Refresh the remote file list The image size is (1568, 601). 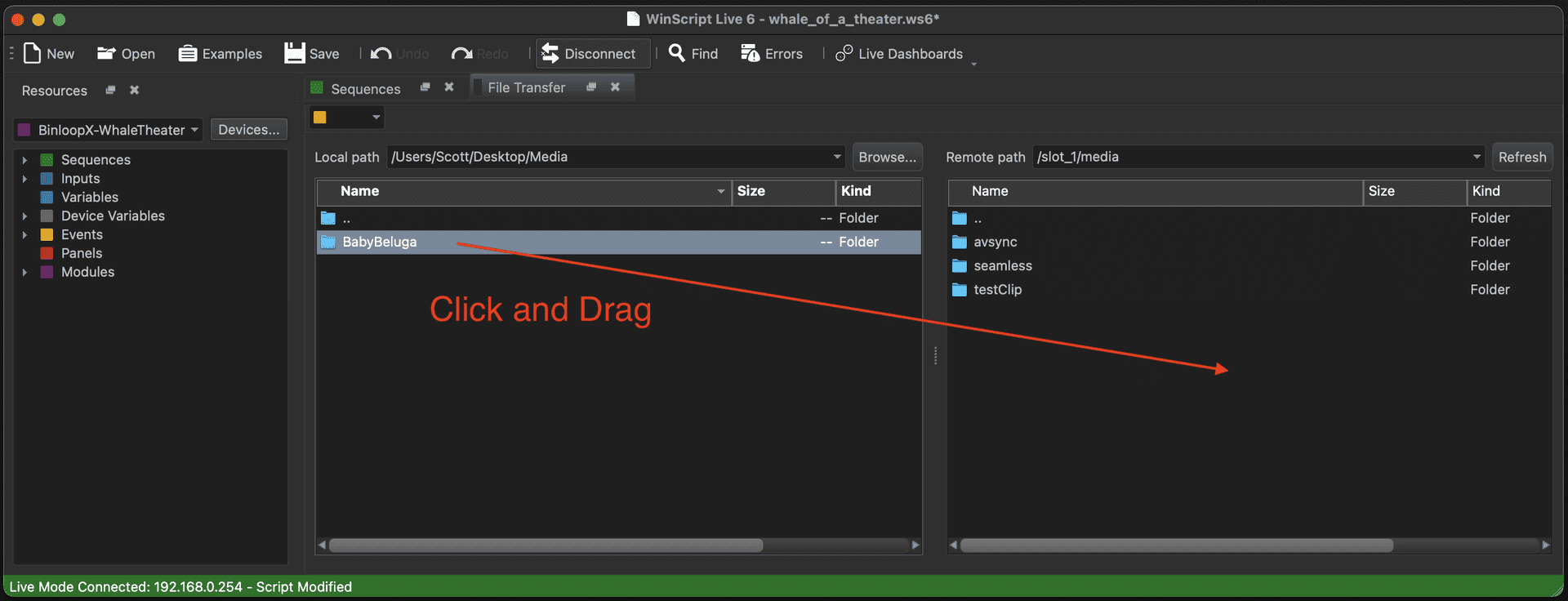coord(1521,157)
